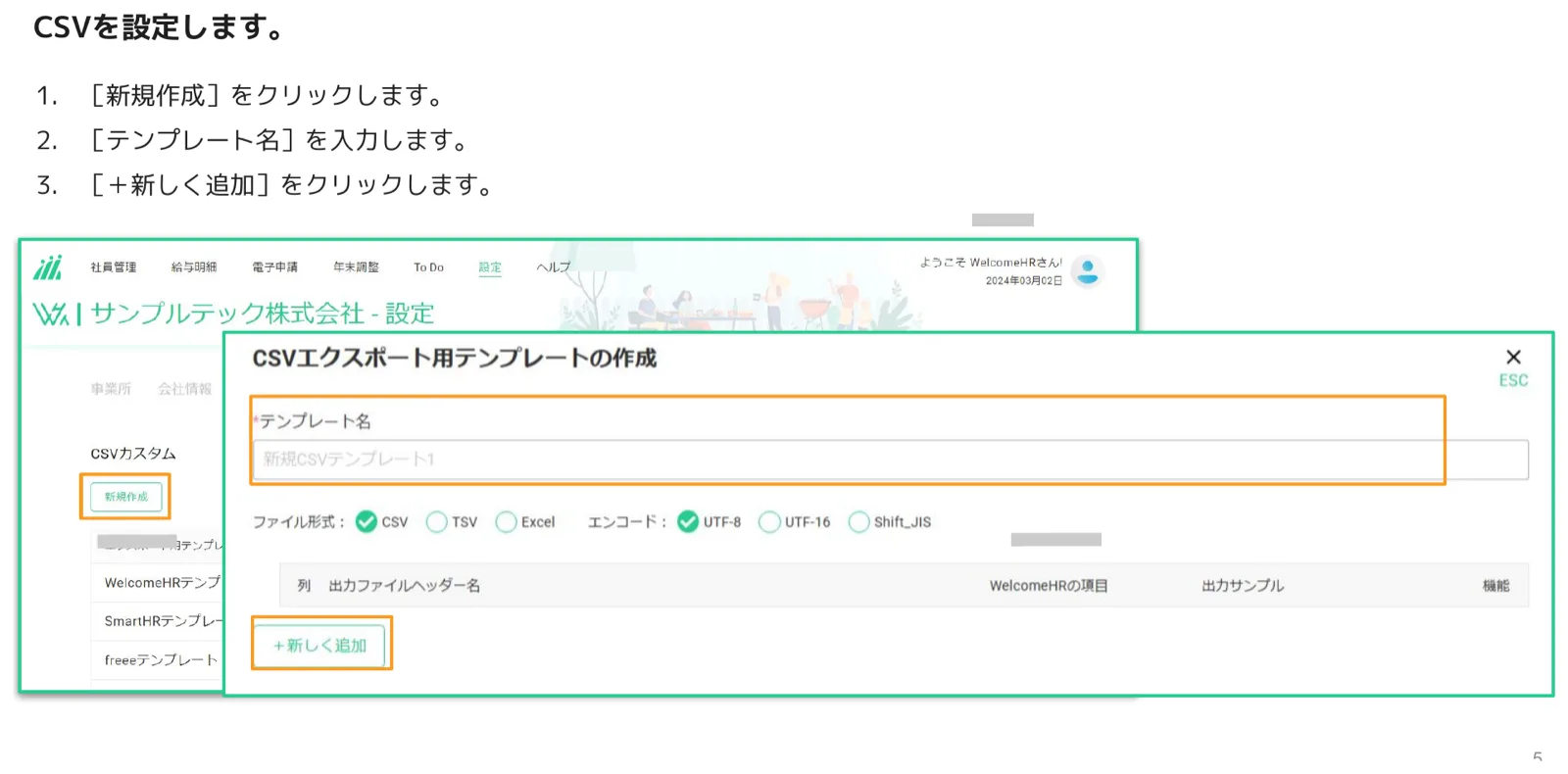Select Excel file format radio
Image resolution: width=1568 pixels, height=774 pixels.
click(506, 521)
